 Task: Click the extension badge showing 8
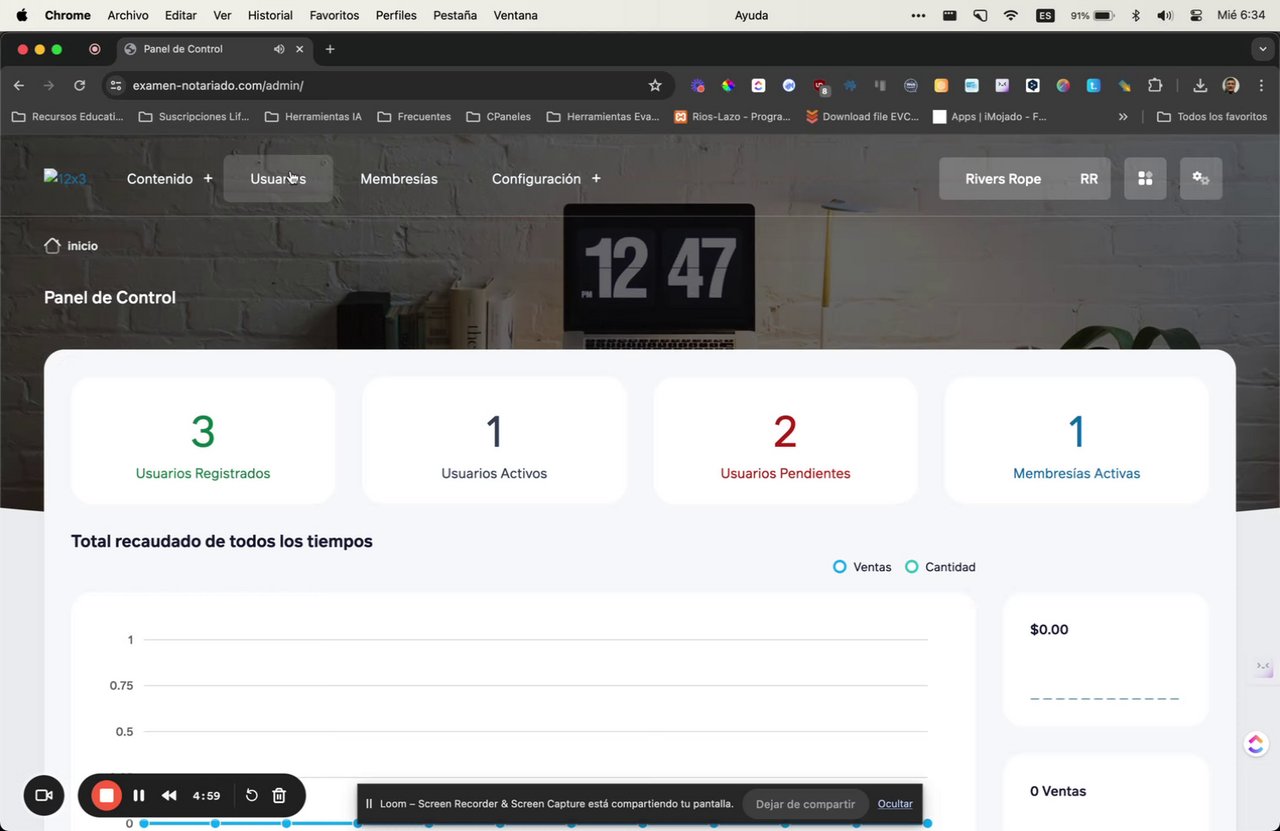(821, 87)
